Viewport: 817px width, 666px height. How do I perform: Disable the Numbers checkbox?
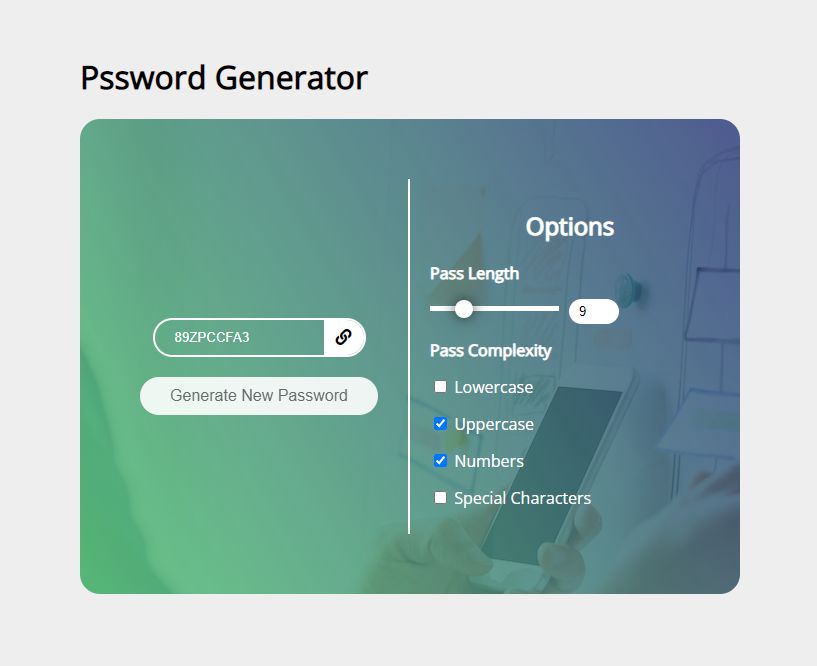[440, 461]
